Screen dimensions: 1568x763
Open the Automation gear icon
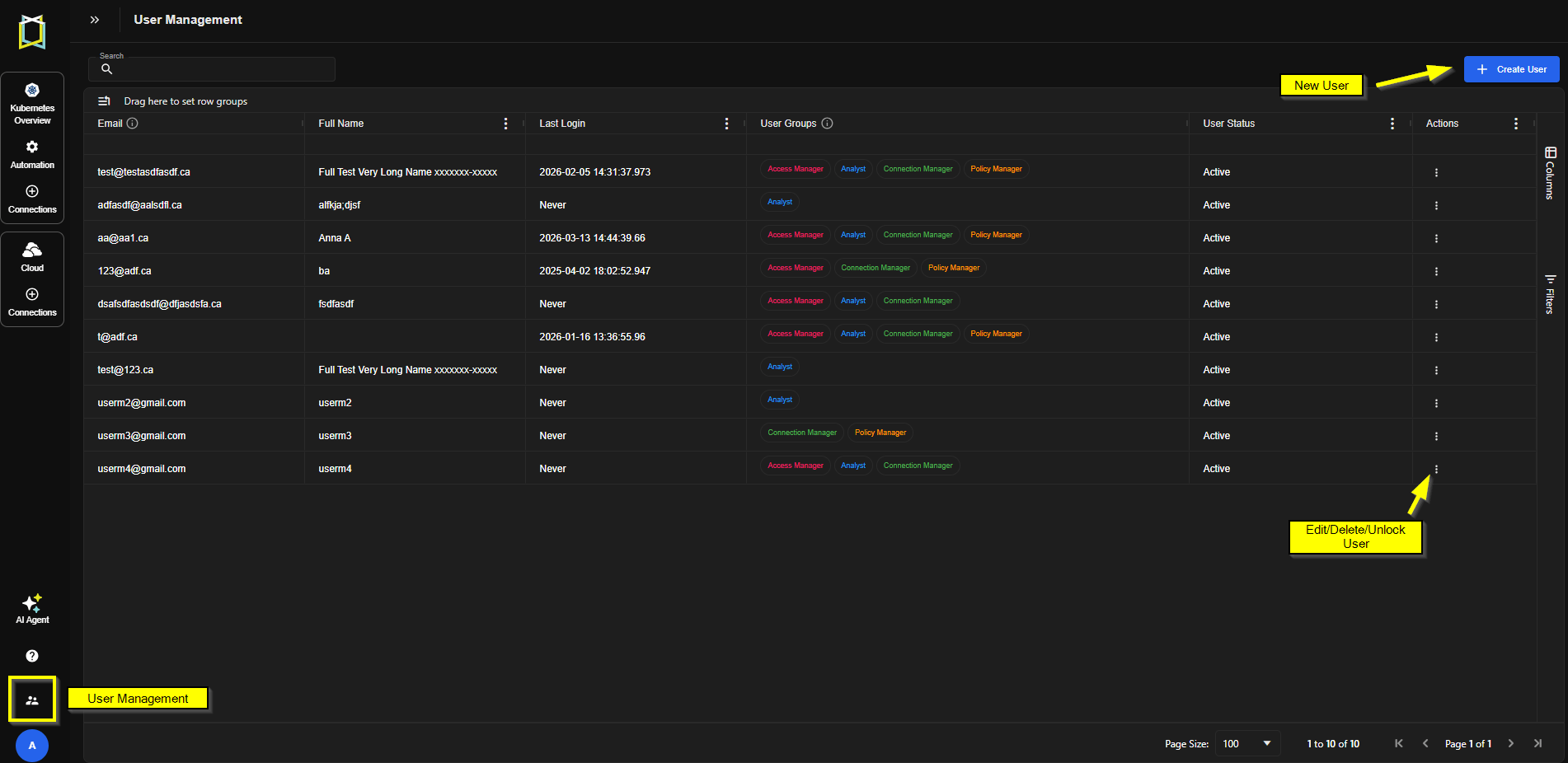[32, 147]
